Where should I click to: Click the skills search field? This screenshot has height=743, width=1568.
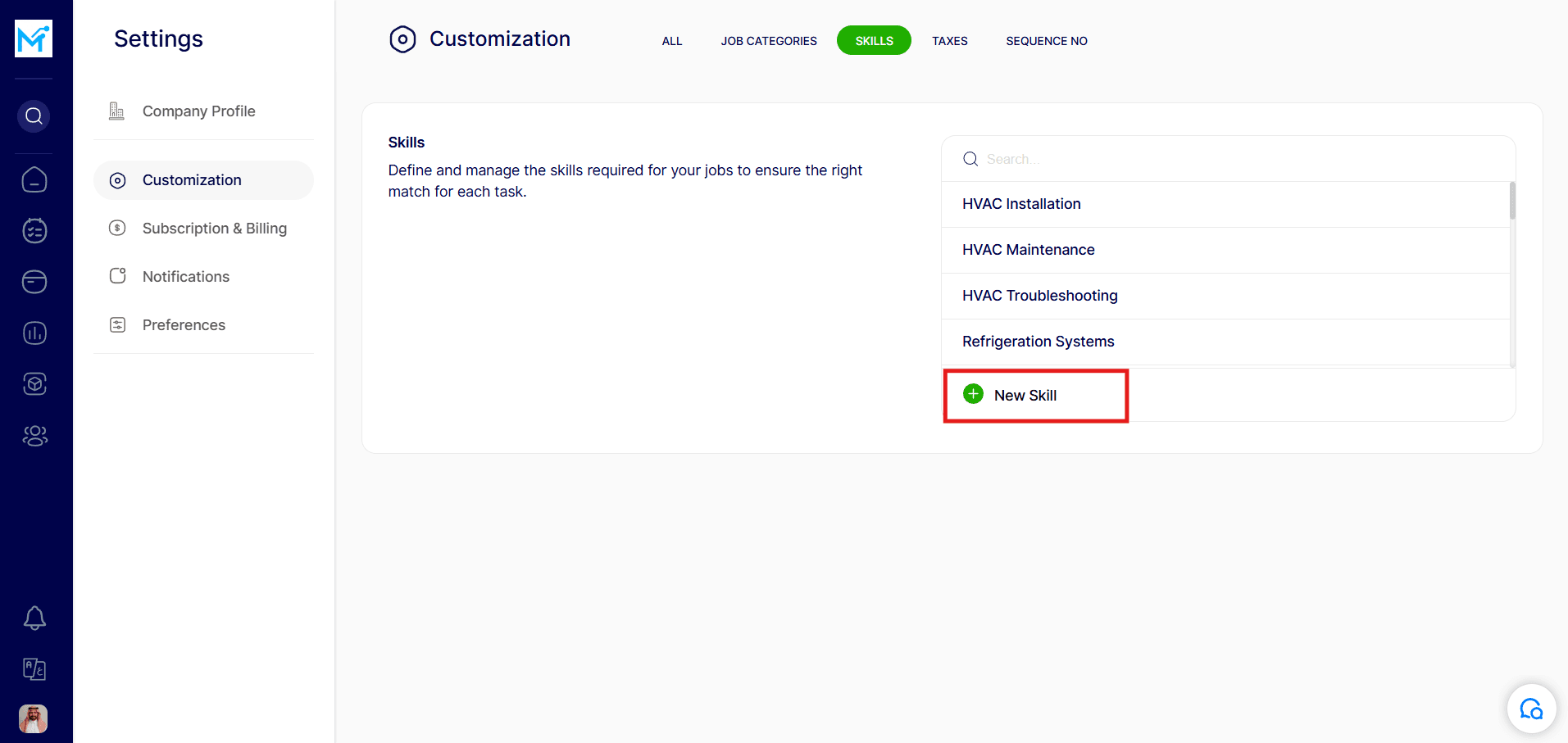[x=1229, y=159]
